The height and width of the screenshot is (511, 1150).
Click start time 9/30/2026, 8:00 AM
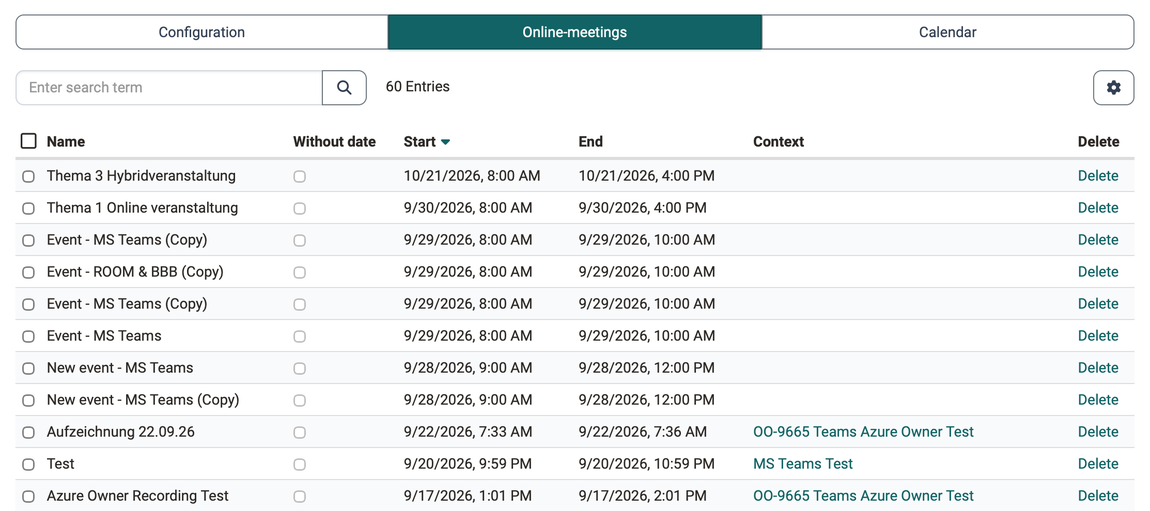coord(468,208)
